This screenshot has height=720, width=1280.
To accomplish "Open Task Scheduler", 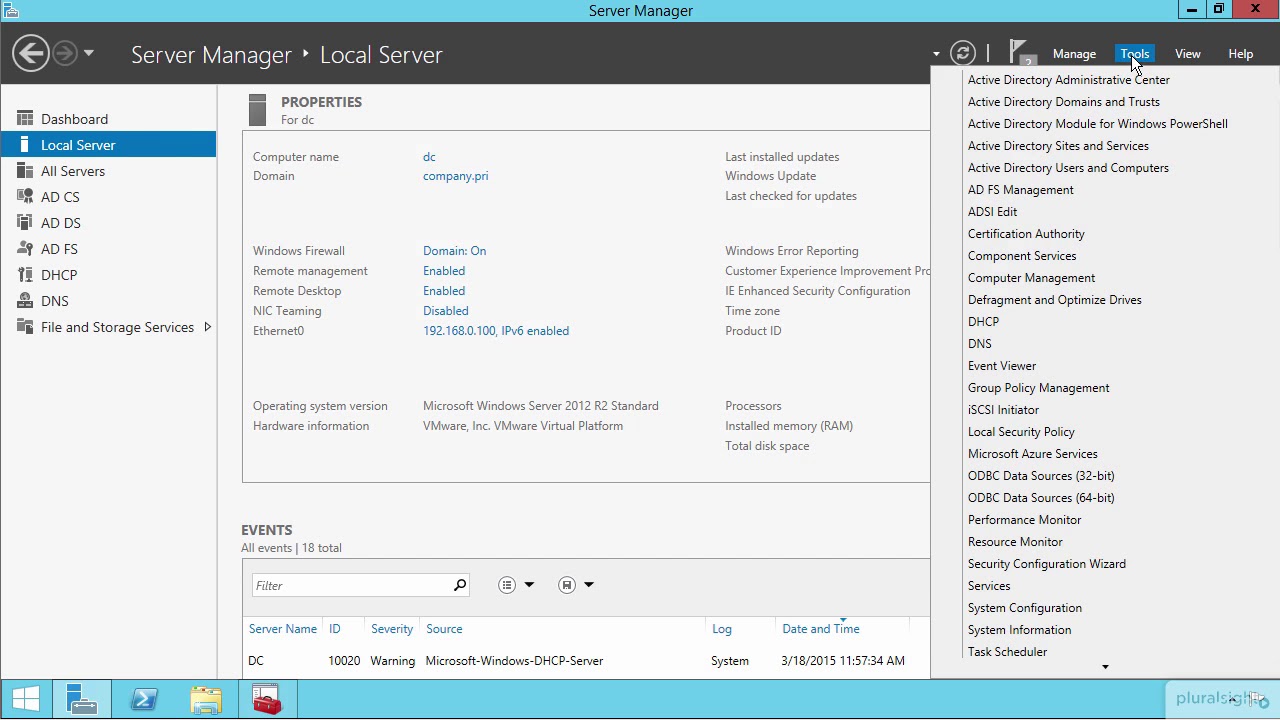I will pyautogui.click(x=1007, y=652).
